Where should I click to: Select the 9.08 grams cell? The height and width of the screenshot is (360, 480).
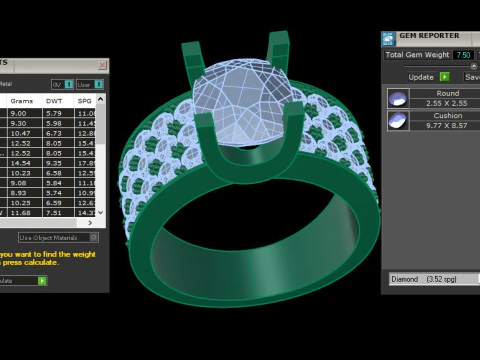pyautogui.click(x=25, y=183)
